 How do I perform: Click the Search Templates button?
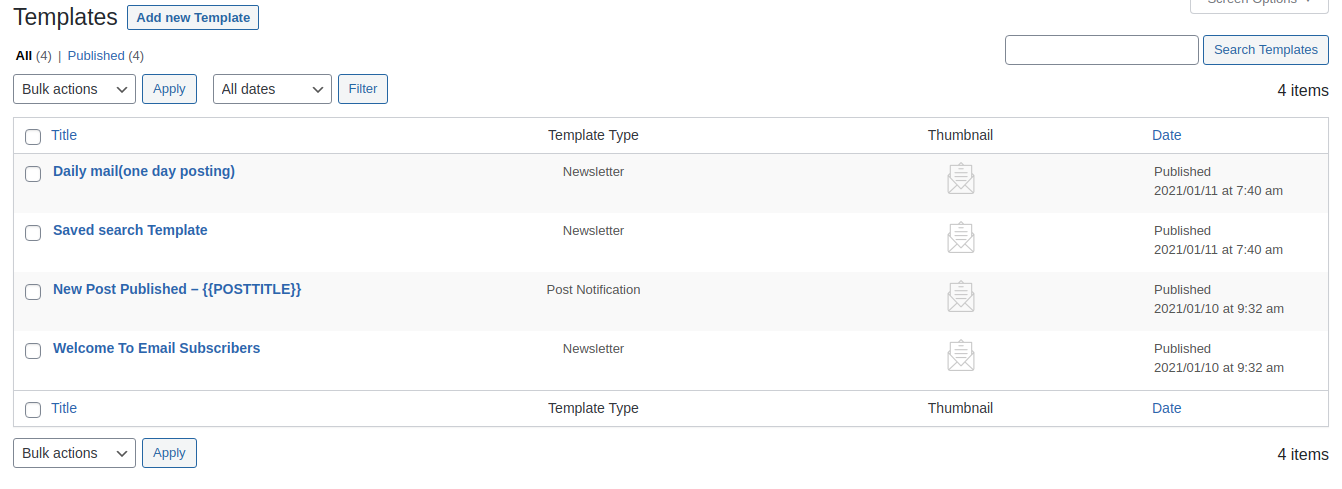[x=1266, y=50]
